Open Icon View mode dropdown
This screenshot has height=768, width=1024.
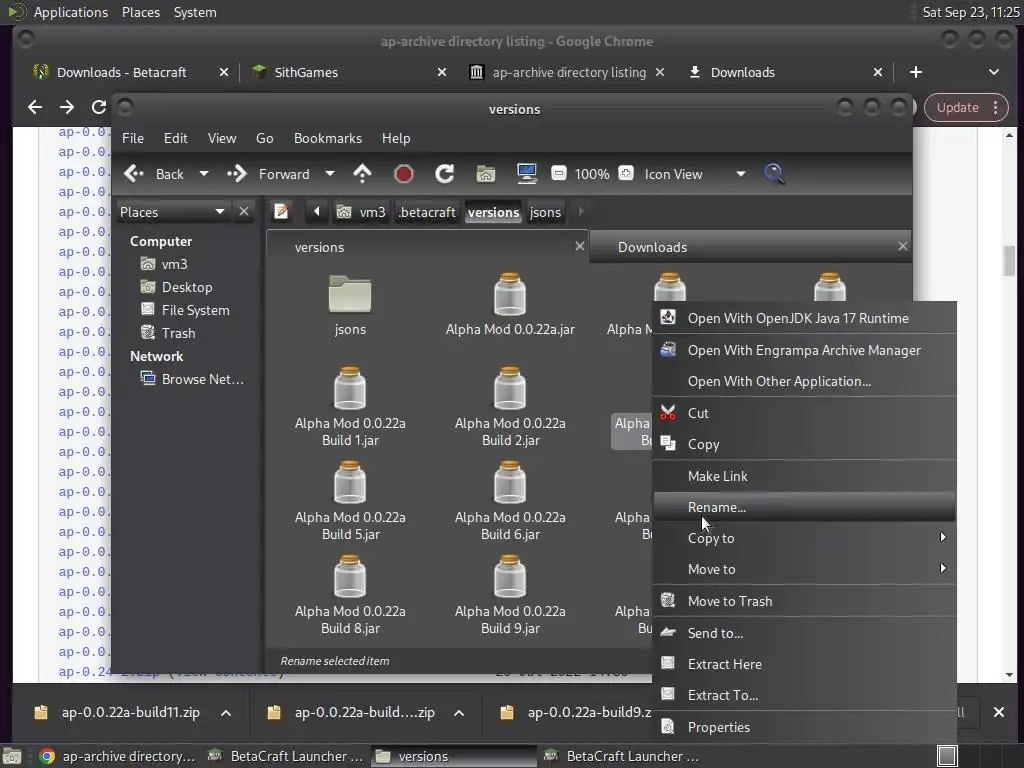pyautogui.click(x=695, y=174)
